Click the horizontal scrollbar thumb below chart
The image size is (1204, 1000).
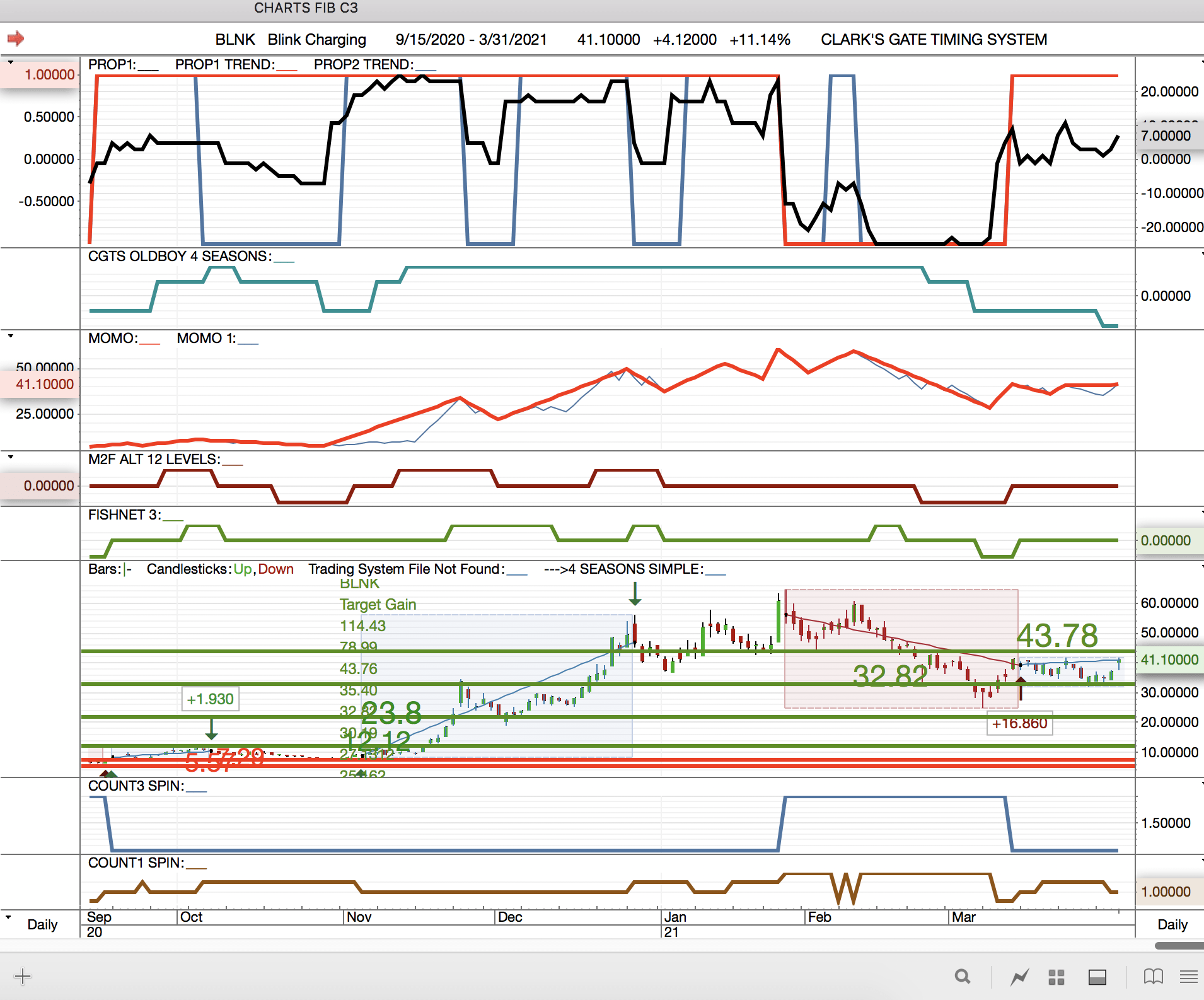pos(1179,945)
